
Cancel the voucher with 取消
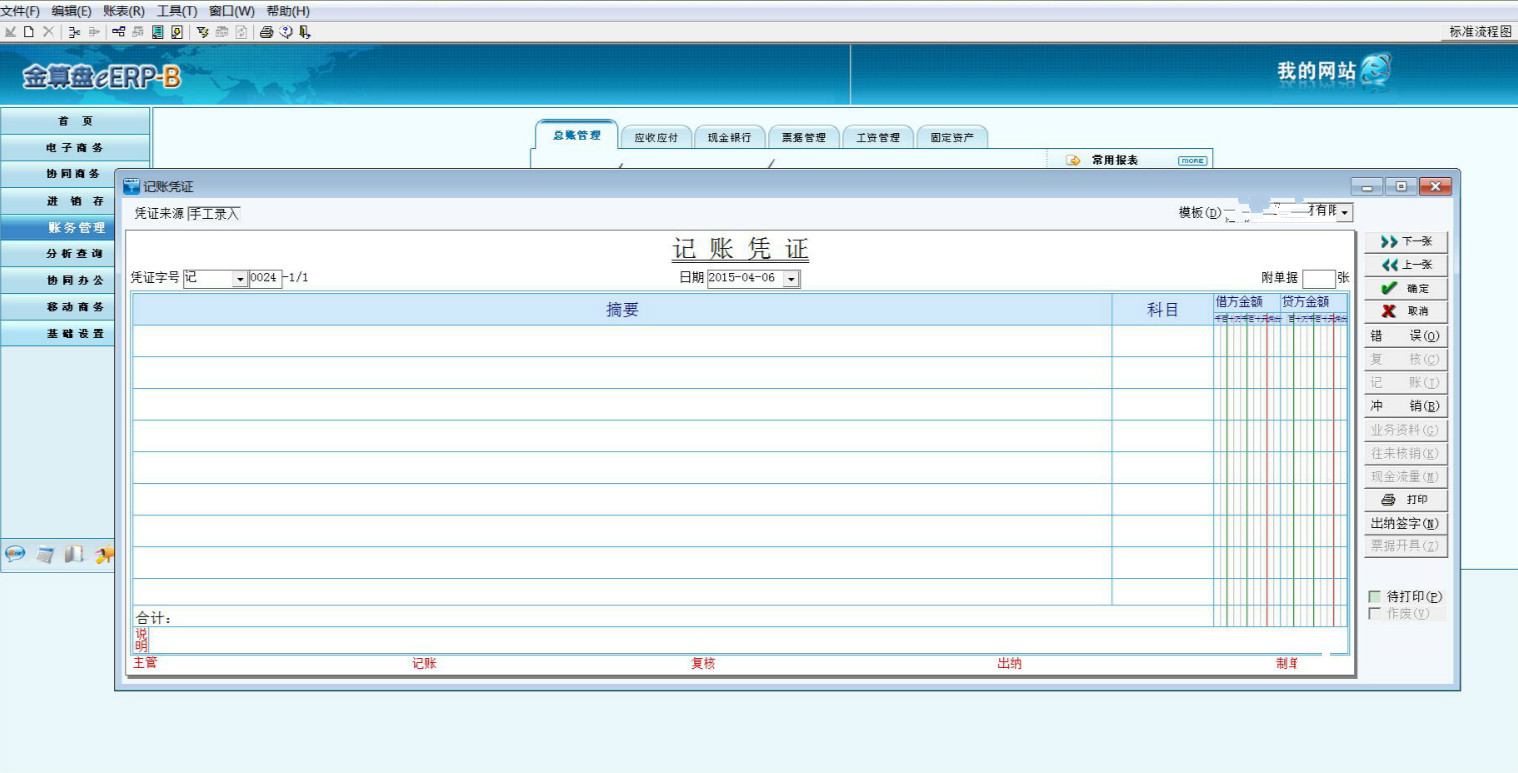click(1406, 311)
